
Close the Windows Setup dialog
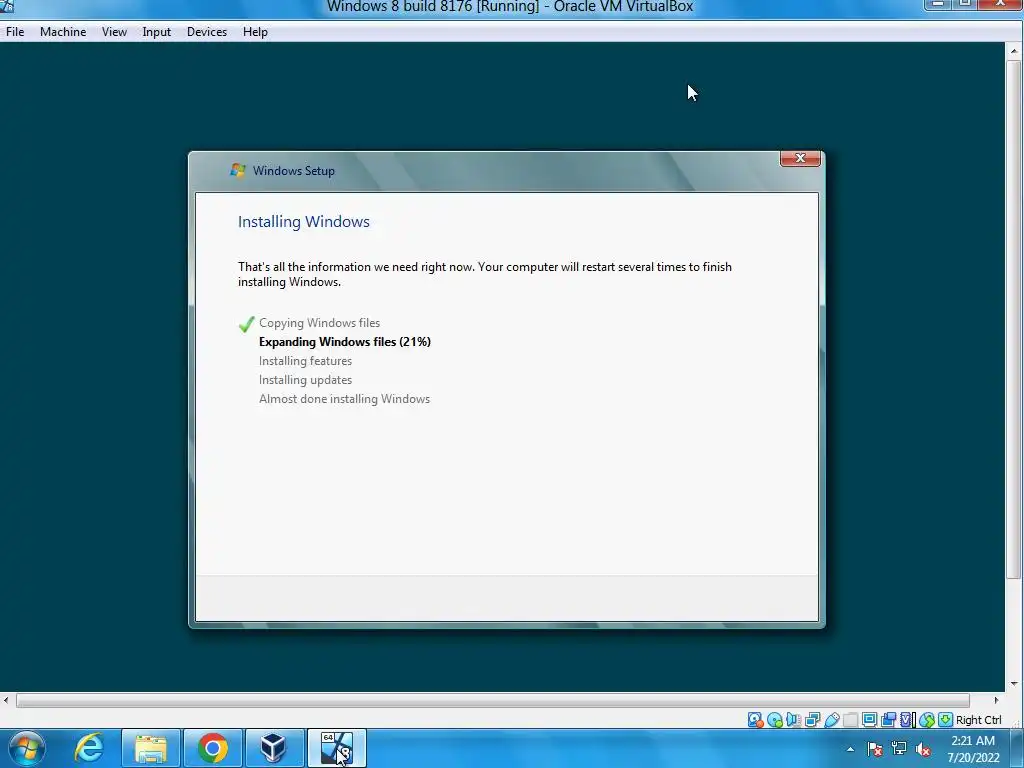click(x=800, y=159)
